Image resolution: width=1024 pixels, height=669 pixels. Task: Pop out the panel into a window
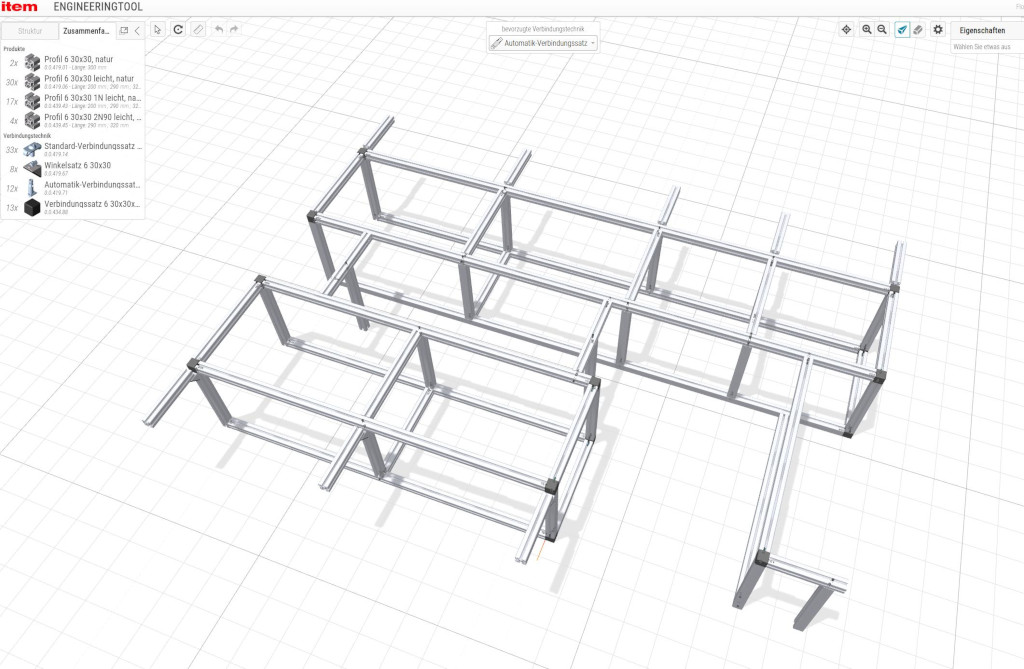pyautogui.click(x=124, y=31)
